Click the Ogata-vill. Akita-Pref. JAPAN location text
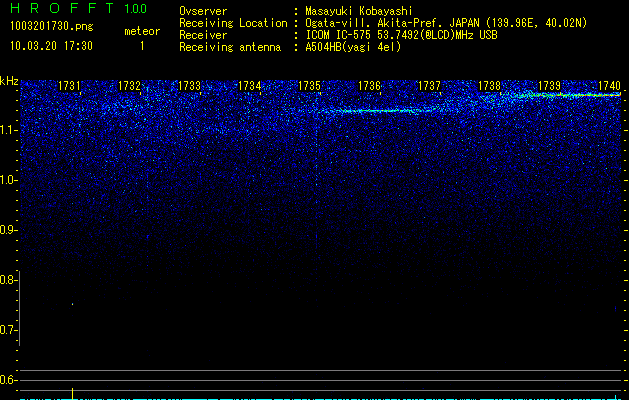 (x=446, y=23)
